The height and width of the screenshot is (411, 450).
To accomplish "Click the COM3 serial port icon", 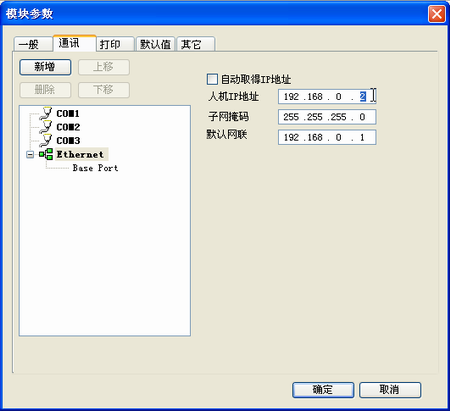I will pyautogui.click(x=46, y=140).
